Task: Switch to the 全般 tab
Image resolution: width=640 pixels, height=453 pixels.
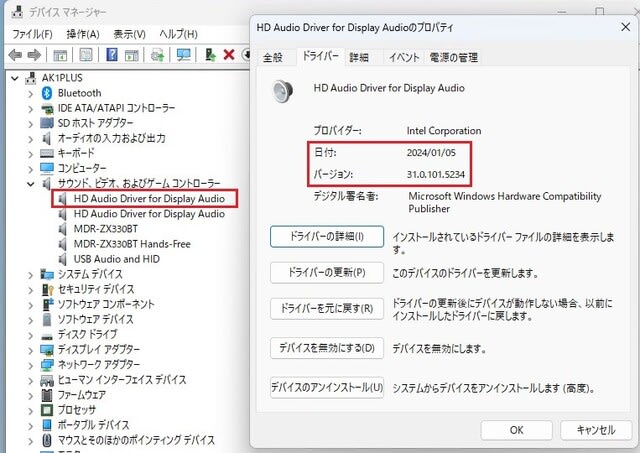Action: tap(273, 58)
